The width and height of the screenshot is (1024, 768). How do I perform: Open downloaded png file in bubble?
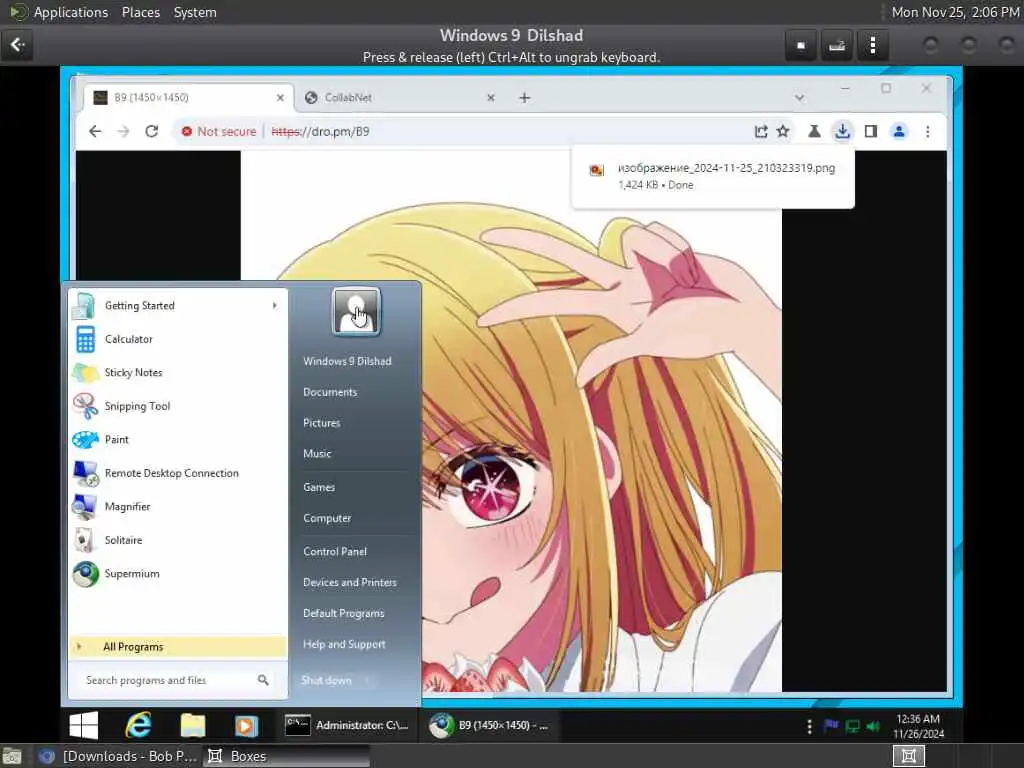pyautogui.click(x=712, y=176)
